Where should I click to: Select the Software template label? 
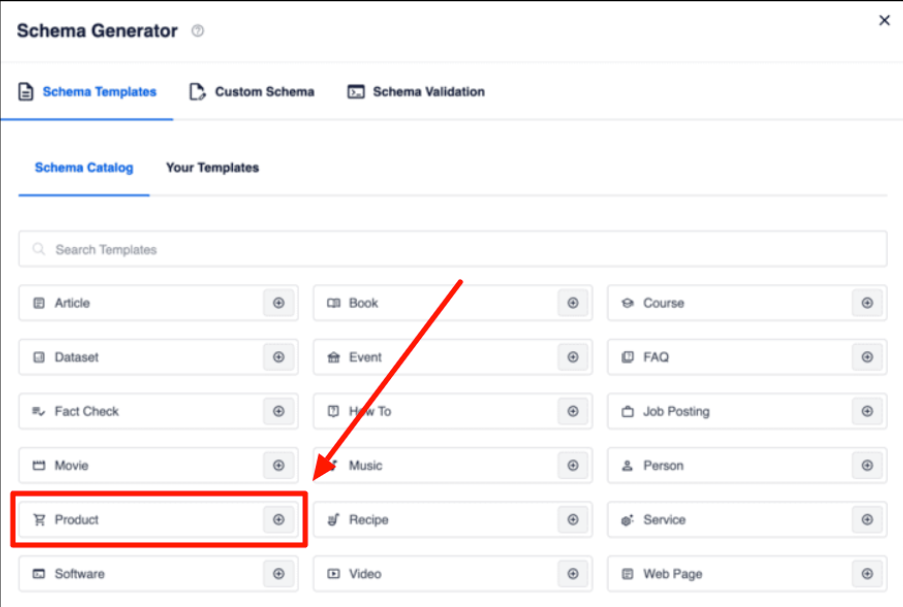point(79,574)
